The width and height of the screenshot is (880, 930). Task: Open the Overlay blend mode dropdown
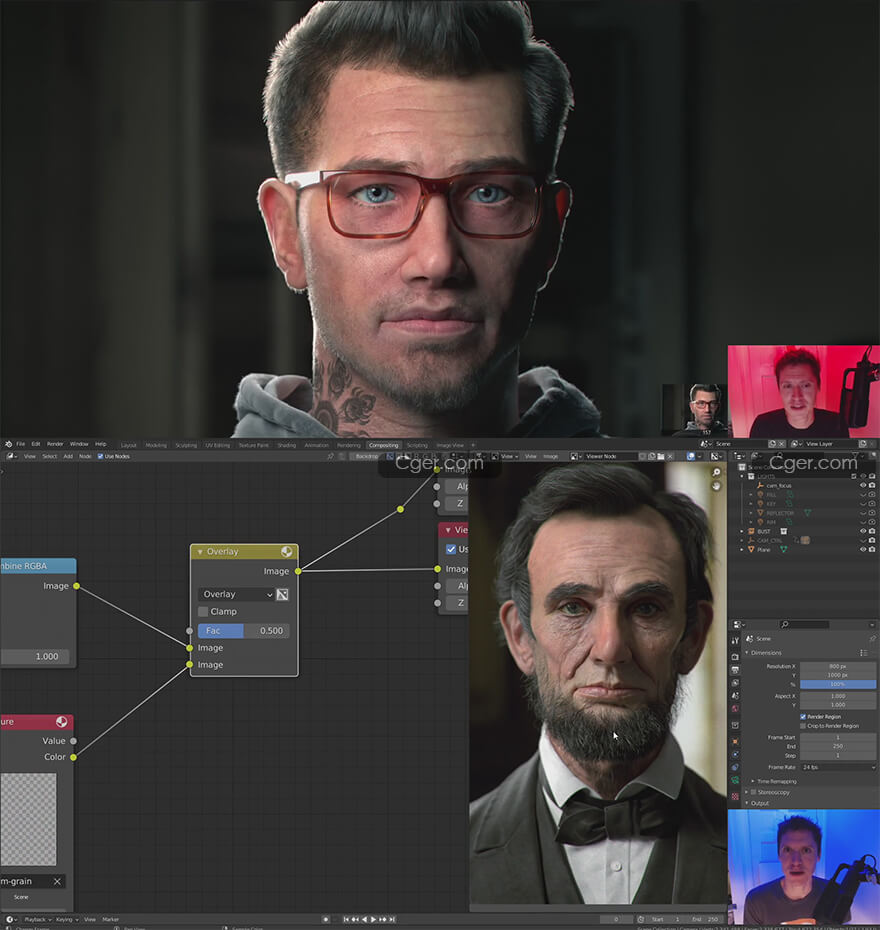tap(237, 594)
